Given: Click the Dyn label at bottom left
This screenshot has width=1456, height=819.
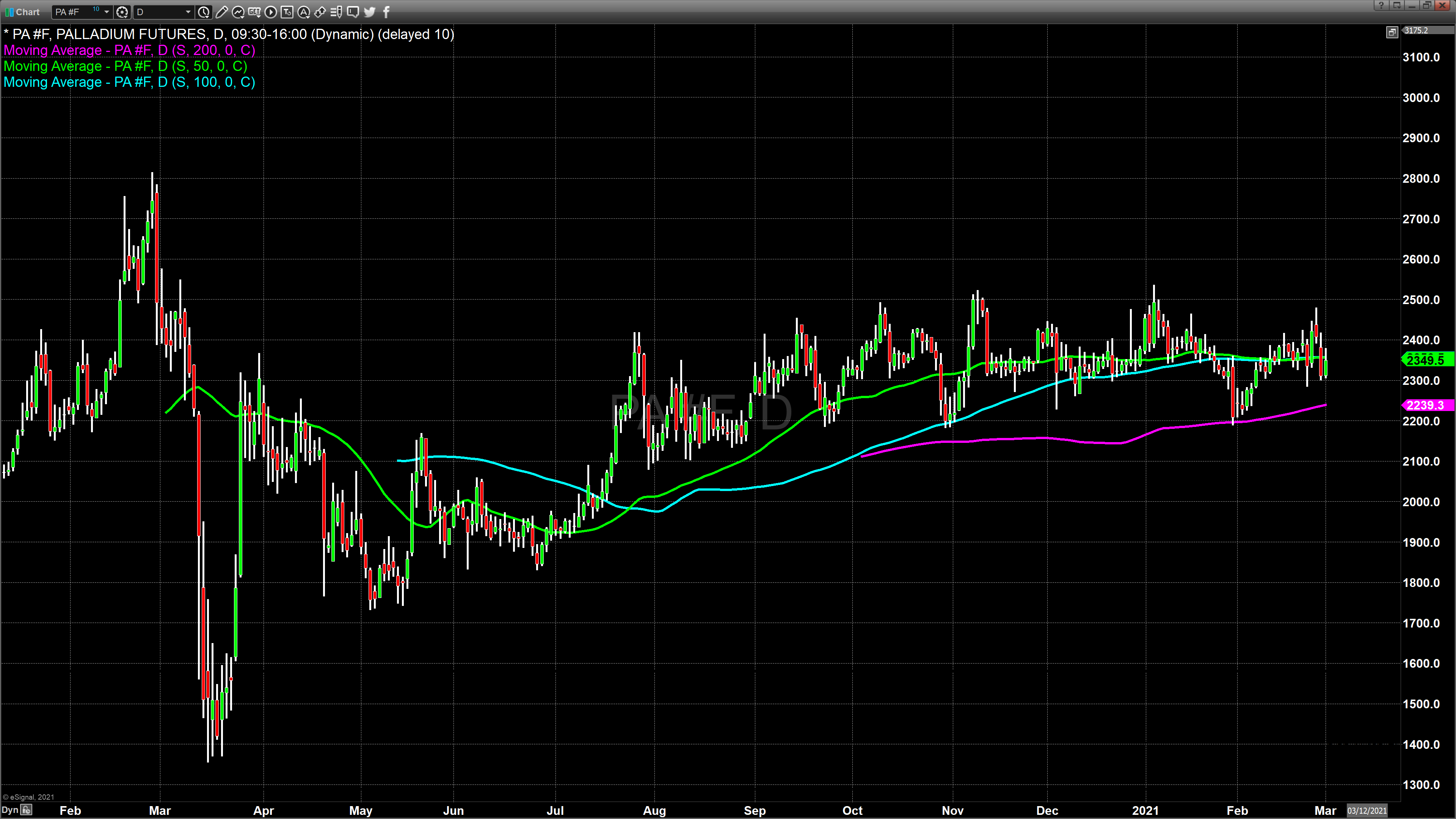Looking at the screenshot, I should (x=9, y=810).
